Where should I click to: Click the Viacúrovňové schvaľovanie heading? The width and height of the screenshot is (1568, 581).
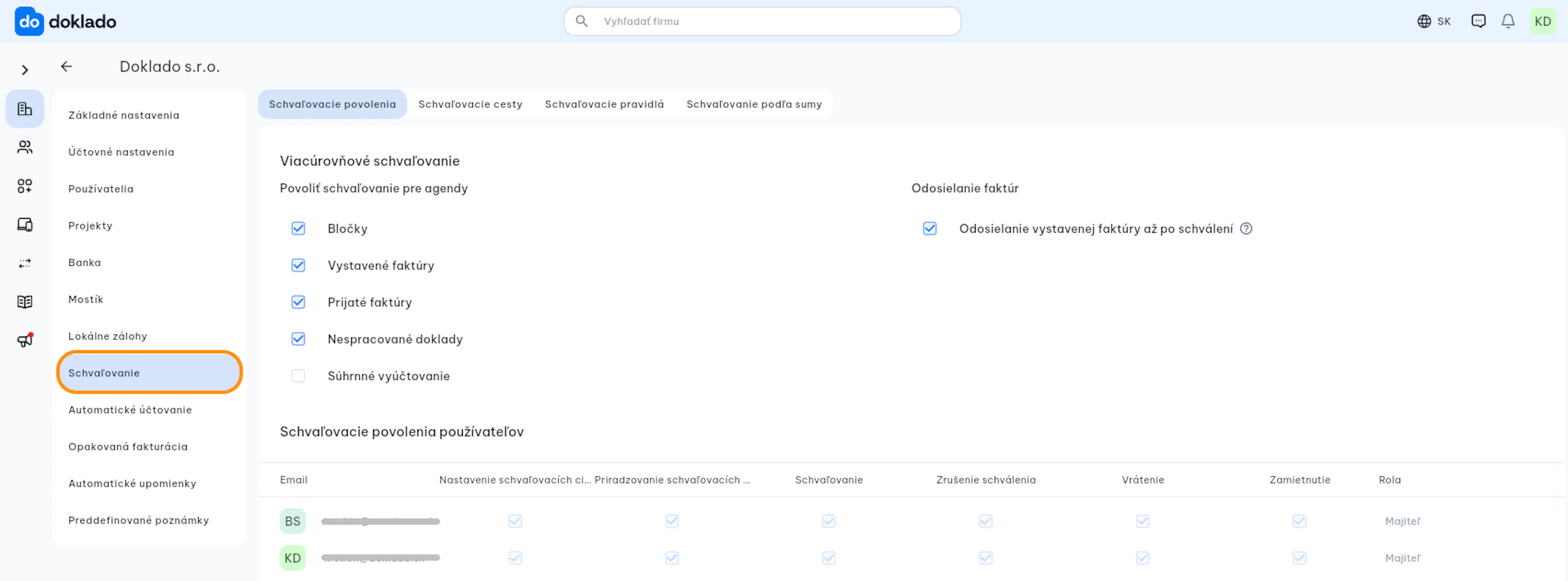point(370,161)
